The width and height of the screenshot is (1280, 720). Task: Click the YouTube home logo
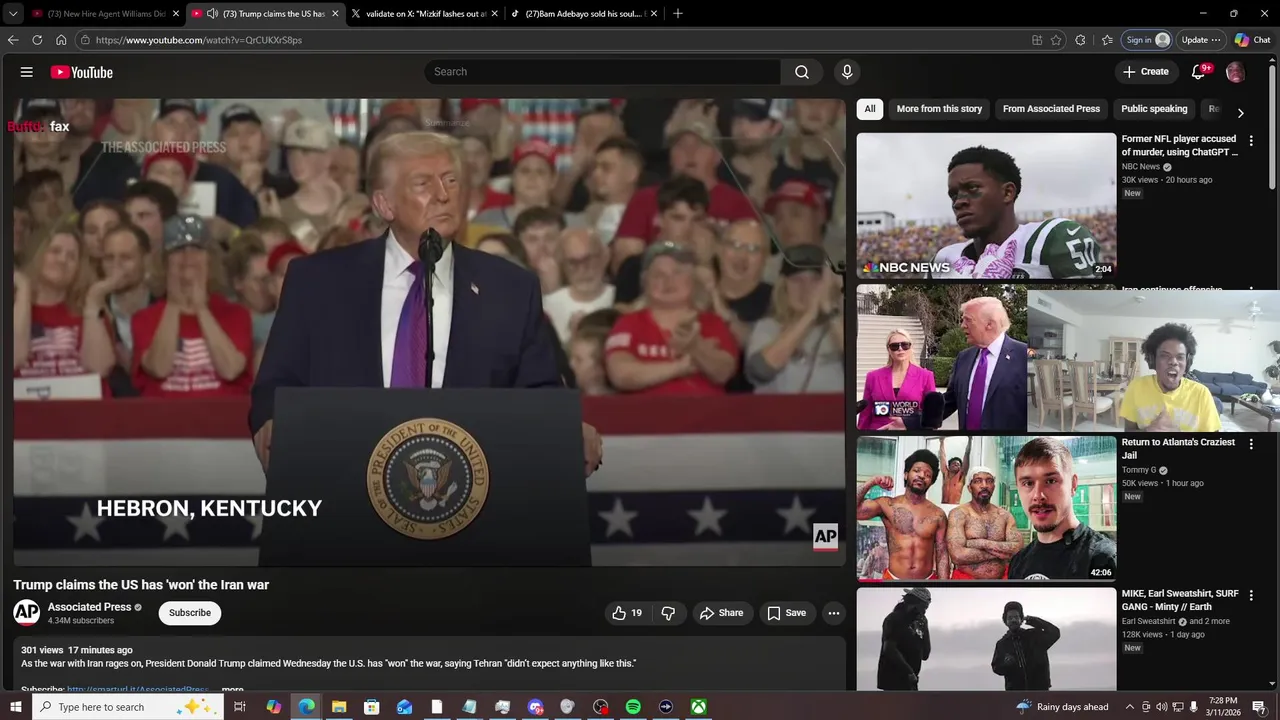point(81,72)
